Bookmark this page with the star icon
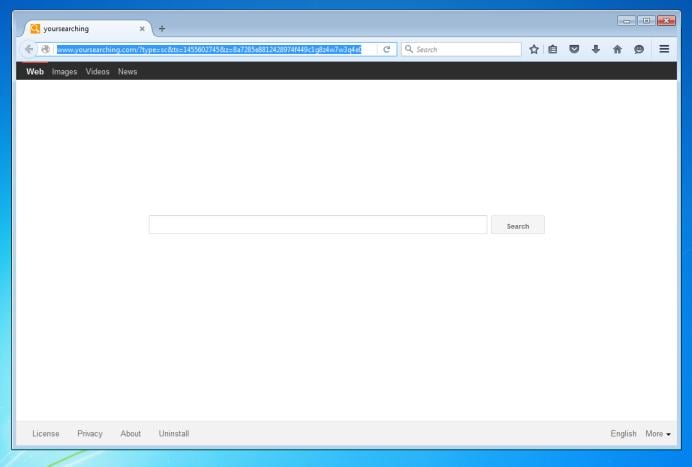692x467 pixels. pos(534,49)
